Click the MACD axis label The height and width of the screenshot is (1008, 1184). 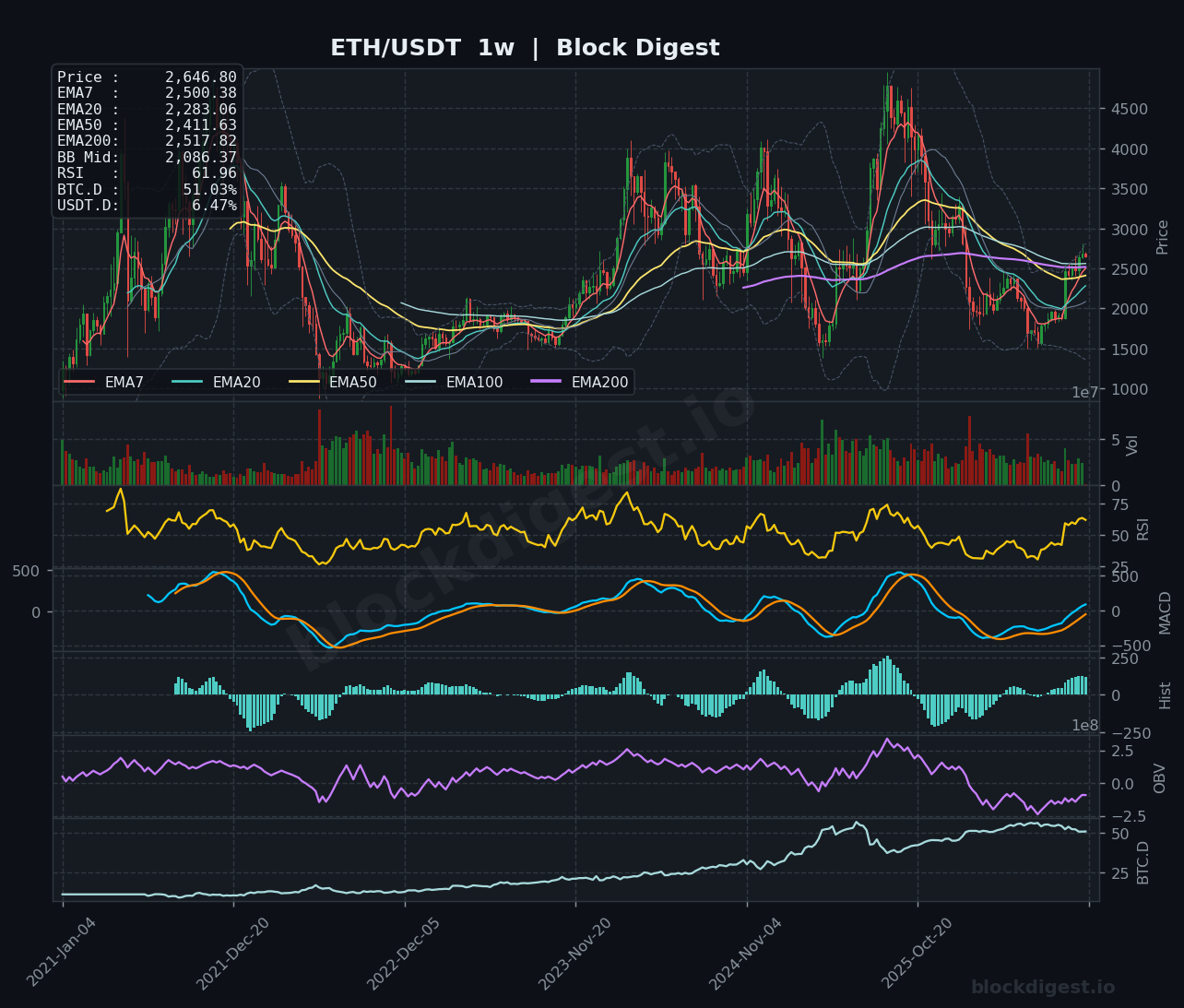click(x=1165, y=612)
